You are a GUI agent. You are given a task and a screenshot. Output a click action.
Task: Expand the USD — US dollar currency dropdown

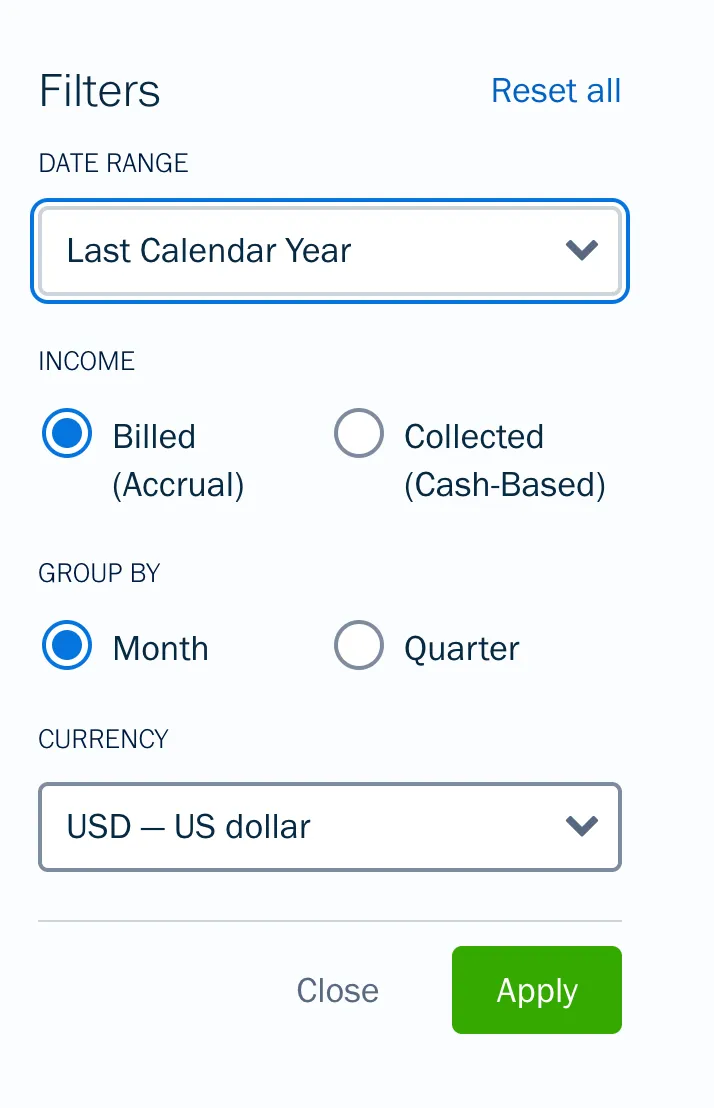300,826
